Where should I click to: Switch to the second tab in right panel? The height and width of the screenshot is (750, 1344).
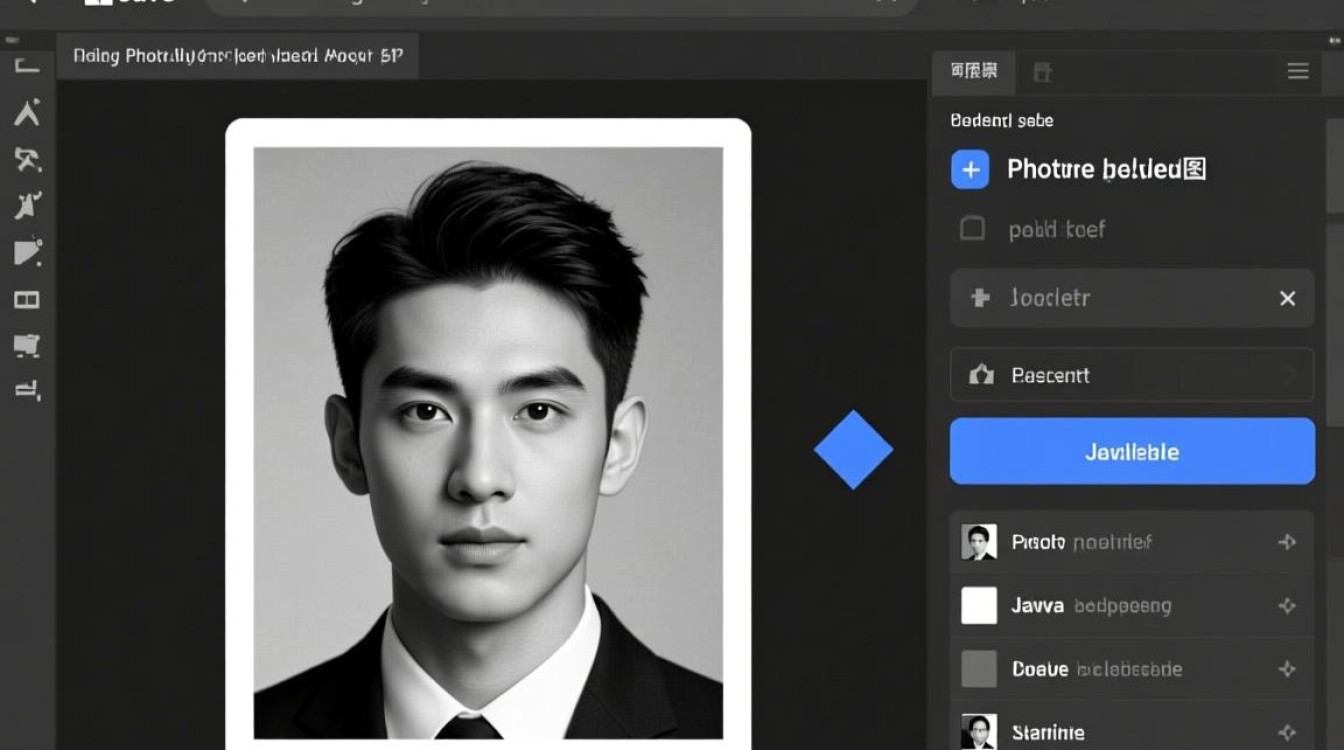click(1042, 72)
